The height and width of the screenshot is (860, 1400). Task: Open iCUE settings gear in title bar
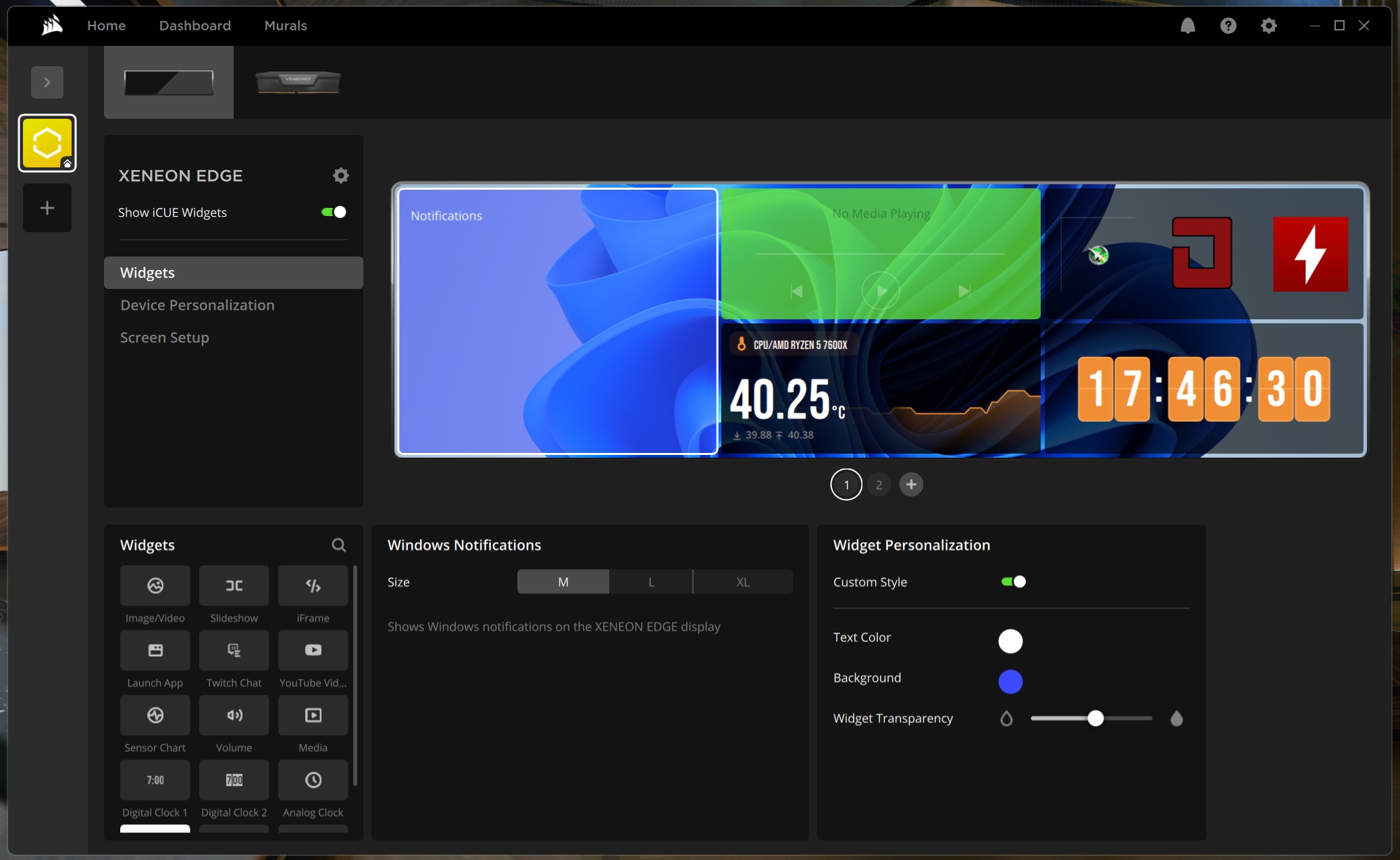pos(1268,26)
